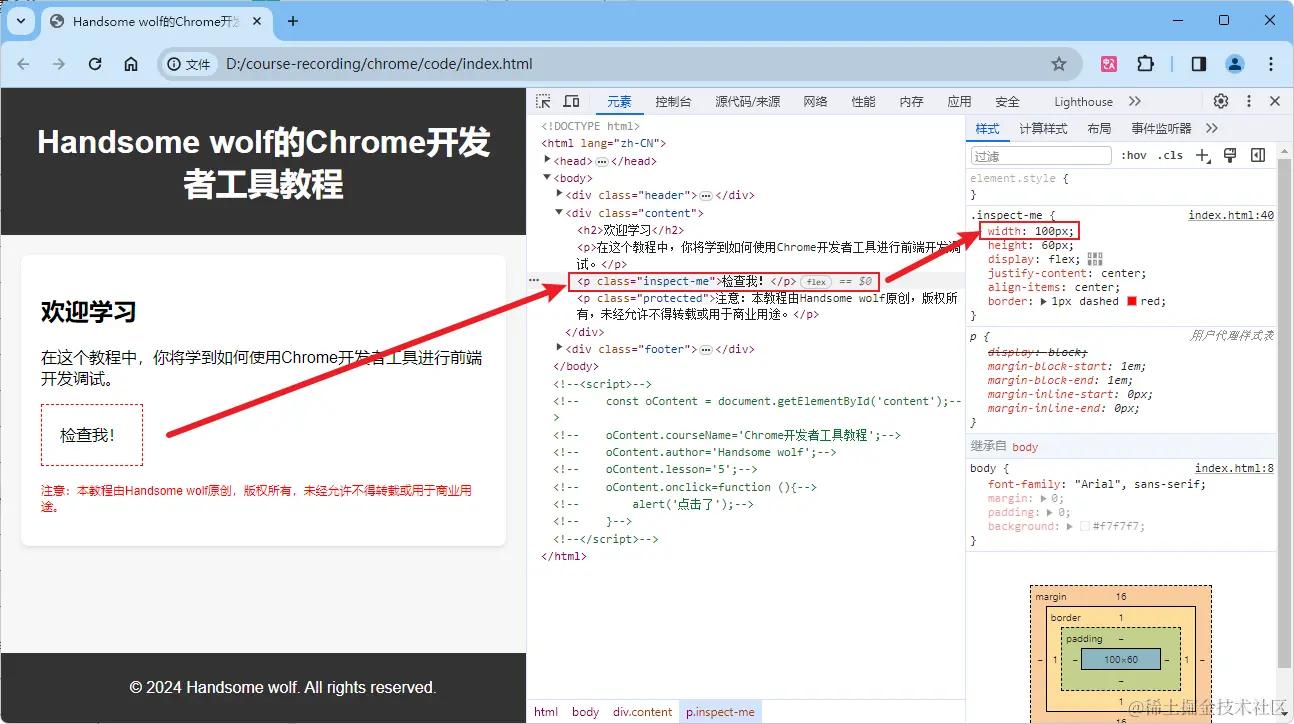Click the 检查我! dashed box on page
1294x724 pixels.
pos(92,435)
